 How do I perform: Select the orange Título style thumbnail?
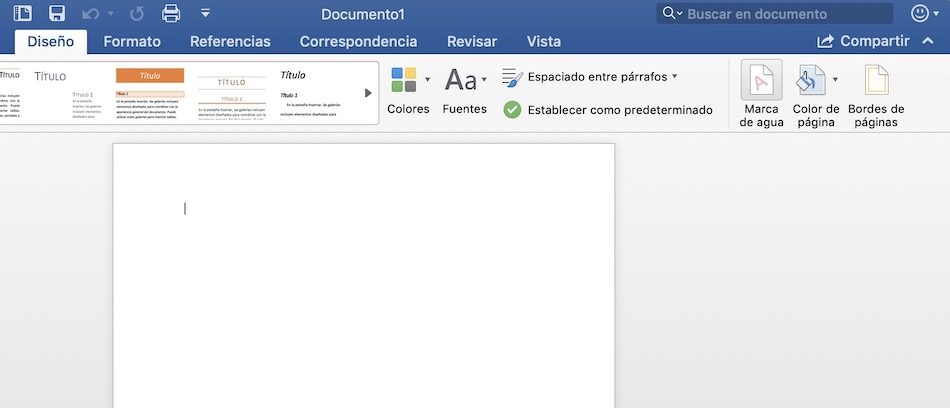click(x=150, y=95)
